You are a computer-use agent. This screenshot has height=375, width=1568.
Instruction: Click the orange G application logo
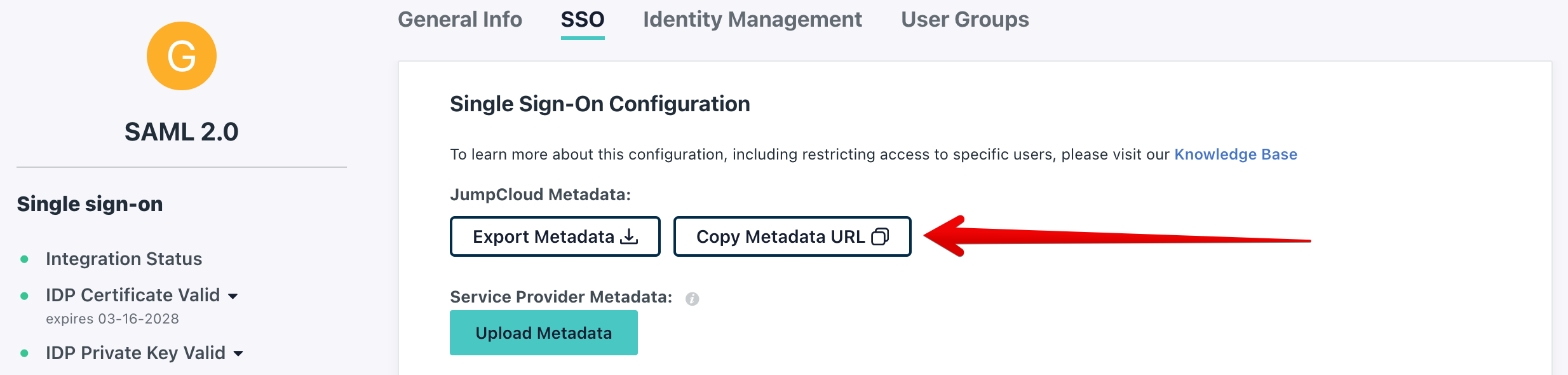(x=182, y=56)
